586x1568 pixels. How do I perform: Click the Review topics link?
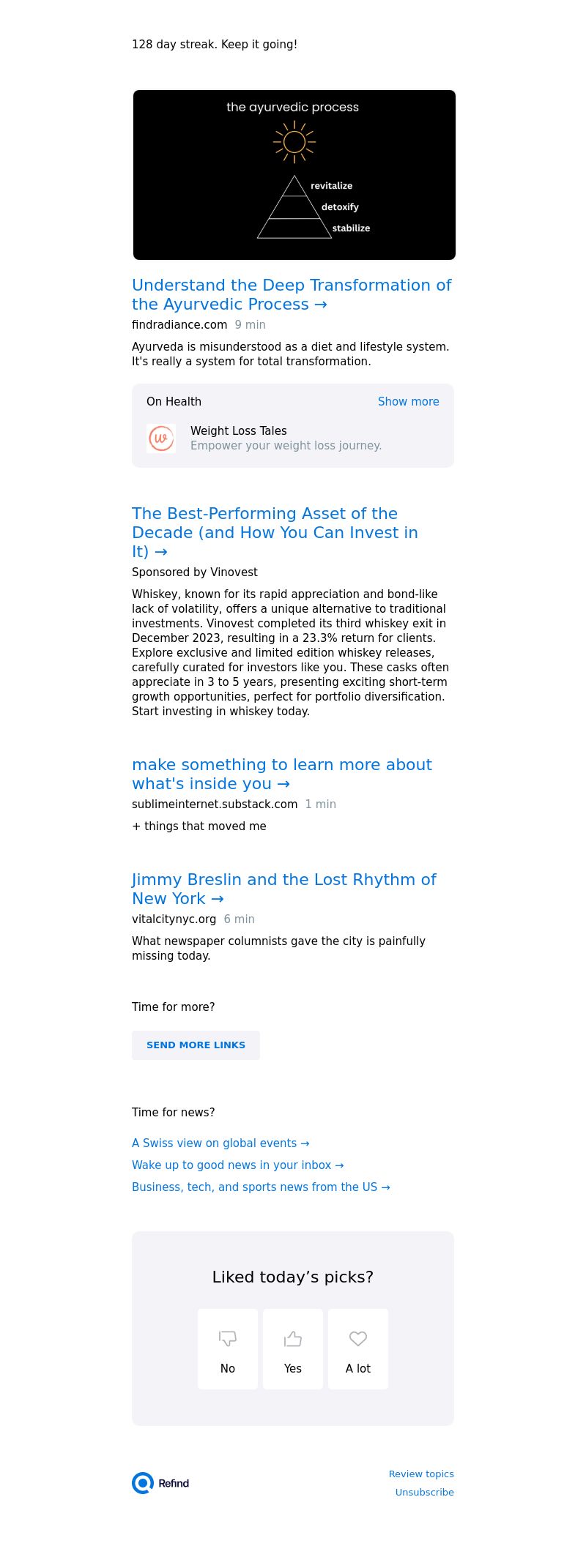click(421, 1474)
